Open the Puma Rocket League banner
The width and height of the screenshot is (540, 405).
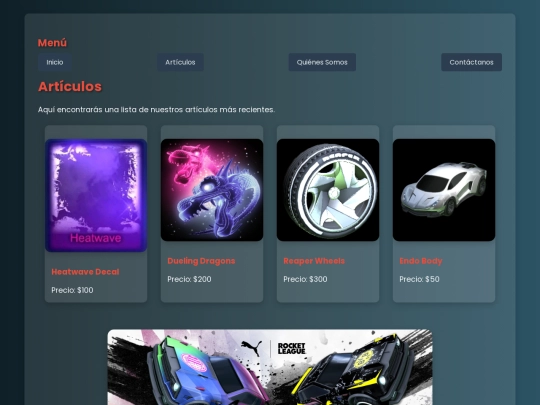(270, 367)
